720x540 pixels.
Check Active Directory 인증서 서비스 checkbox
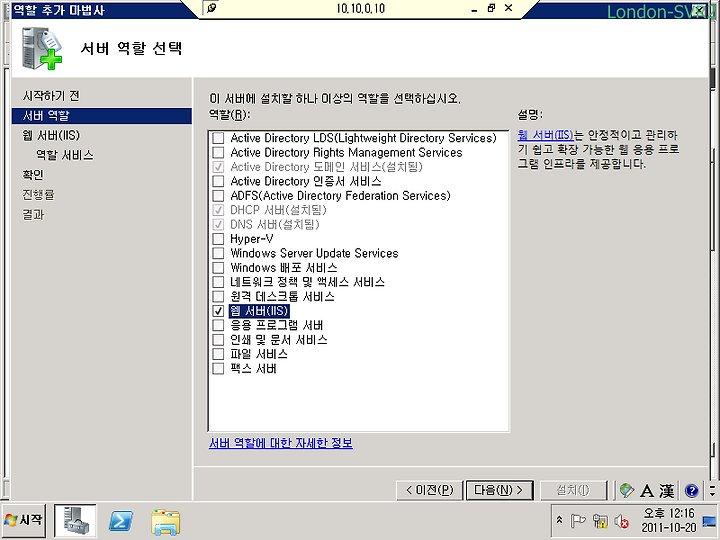[218, 181]
